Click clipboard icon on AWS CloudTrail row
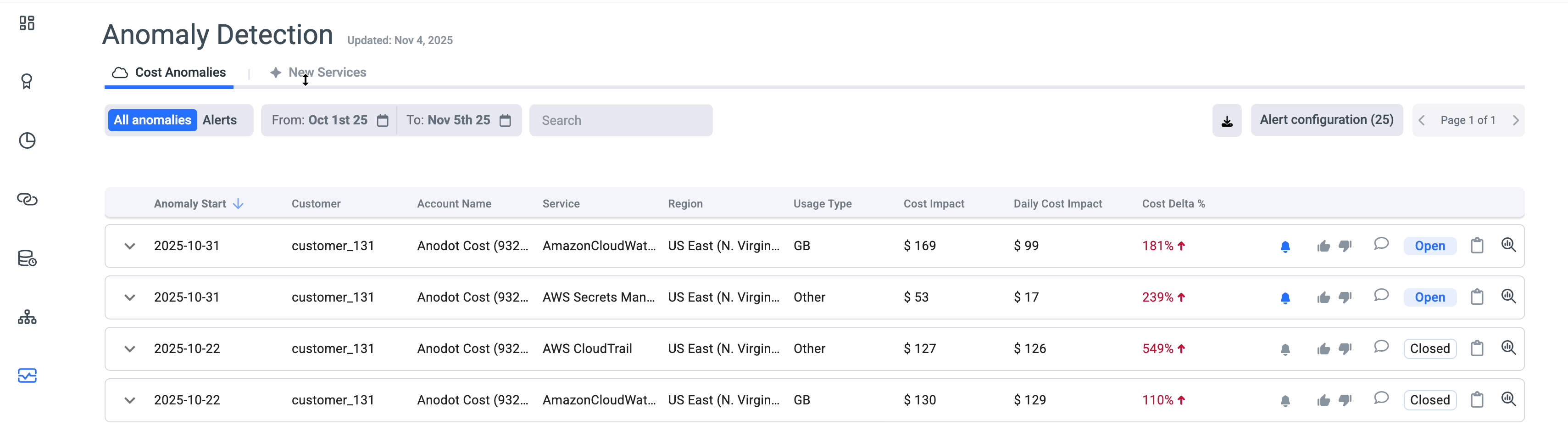This screenshot has width=1568, height=426. (1477, 348)
